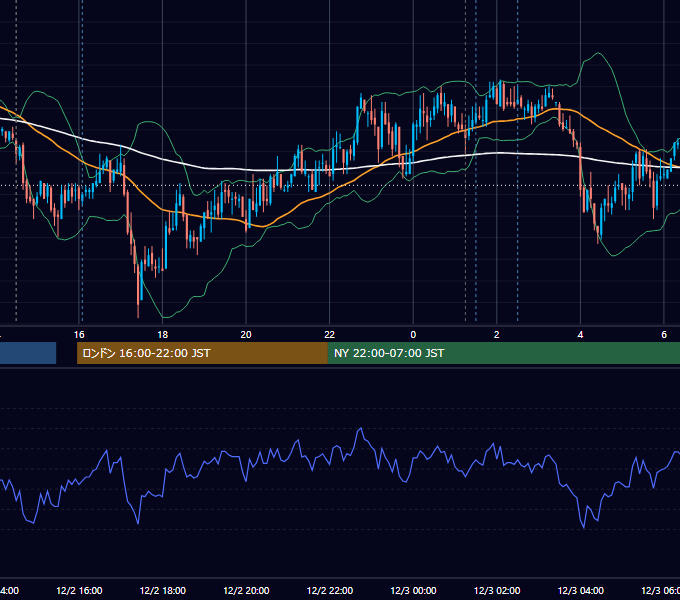Click the 12/2 18:00 label on the bottom axis
Image resolution: width=680 pixels, height=600 pixels.
(163, 591)
